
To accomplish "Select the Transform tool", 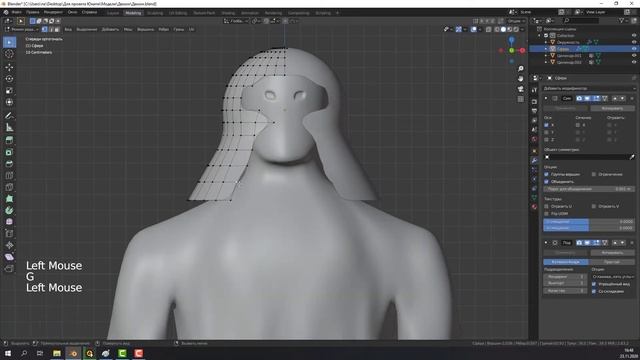I will coord(9,102).
